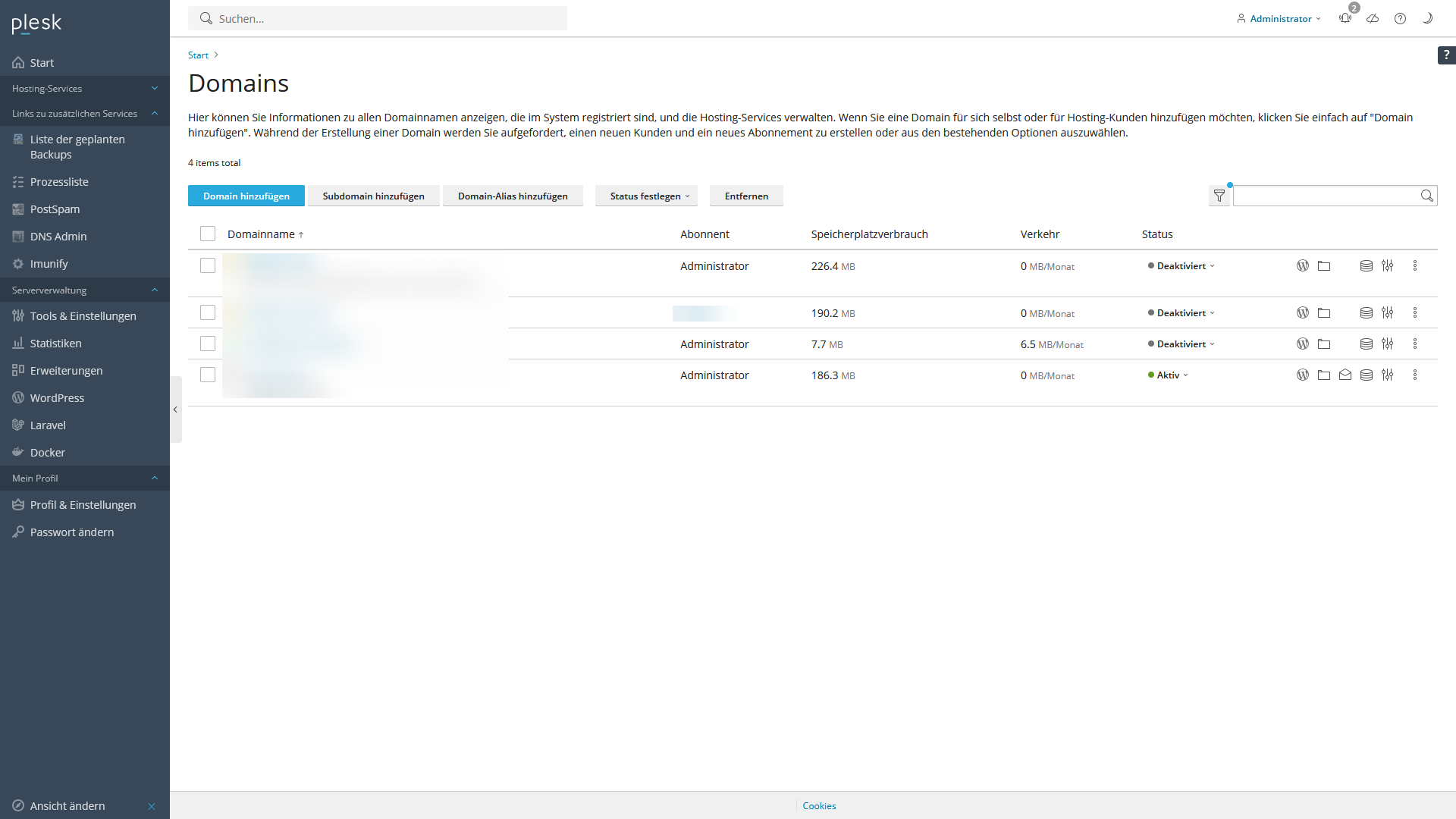This screenshot has height=819, width=1456.
Task: Collapse the Serververwaltung sidebar section
Action: 155,290
